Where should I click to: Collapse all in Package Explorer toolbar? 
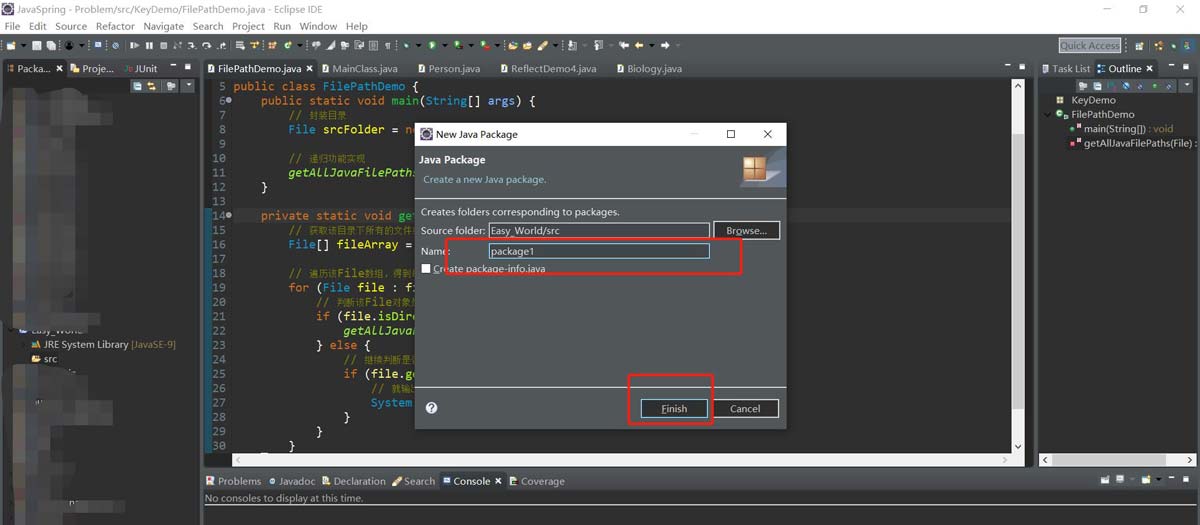click(137, 86)
